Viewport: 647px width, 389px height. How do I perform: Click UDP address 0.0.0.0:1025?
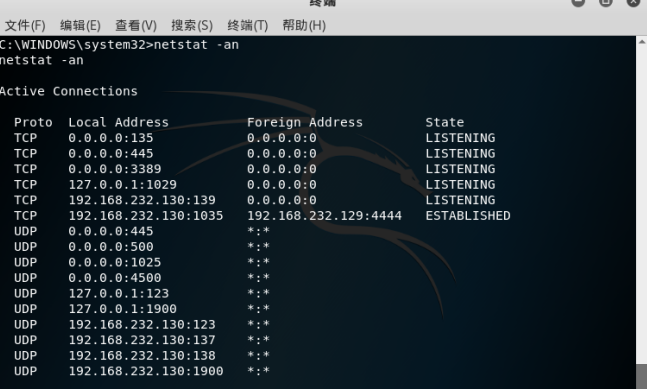(115, 262)
